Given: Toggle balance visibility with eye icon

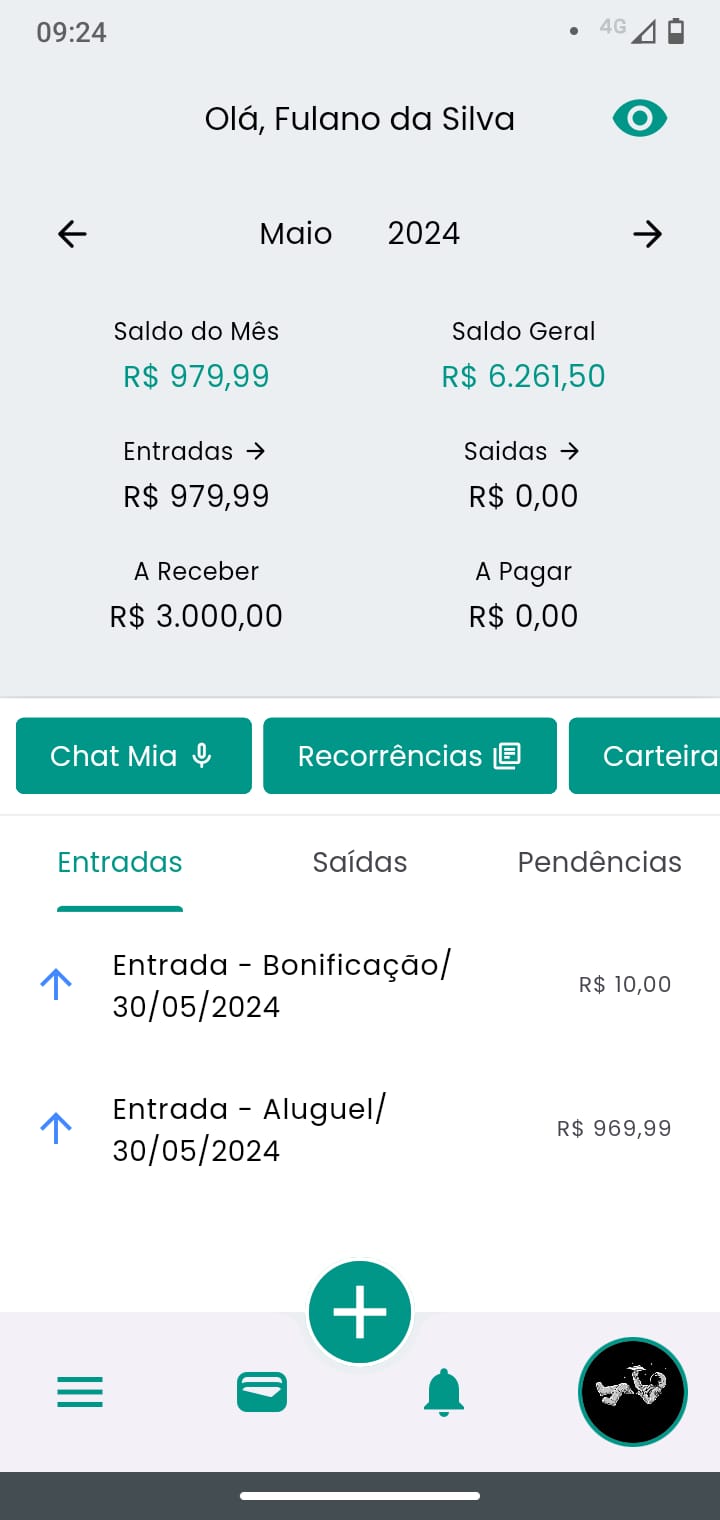Looking at the screenshot, I should pyautogui.click(x=639, y=119).
